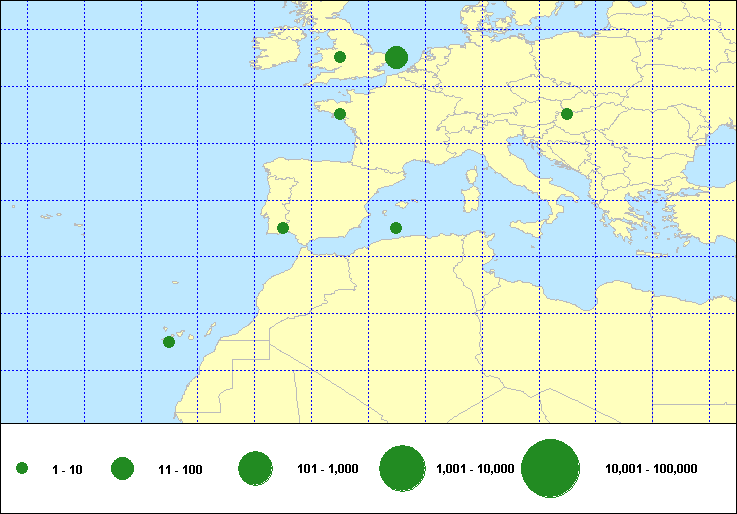This screenshot has height=514, width=737.
Task: Click the "1,001 - 10,000" legend label
Action: click(x=475, y=469)
